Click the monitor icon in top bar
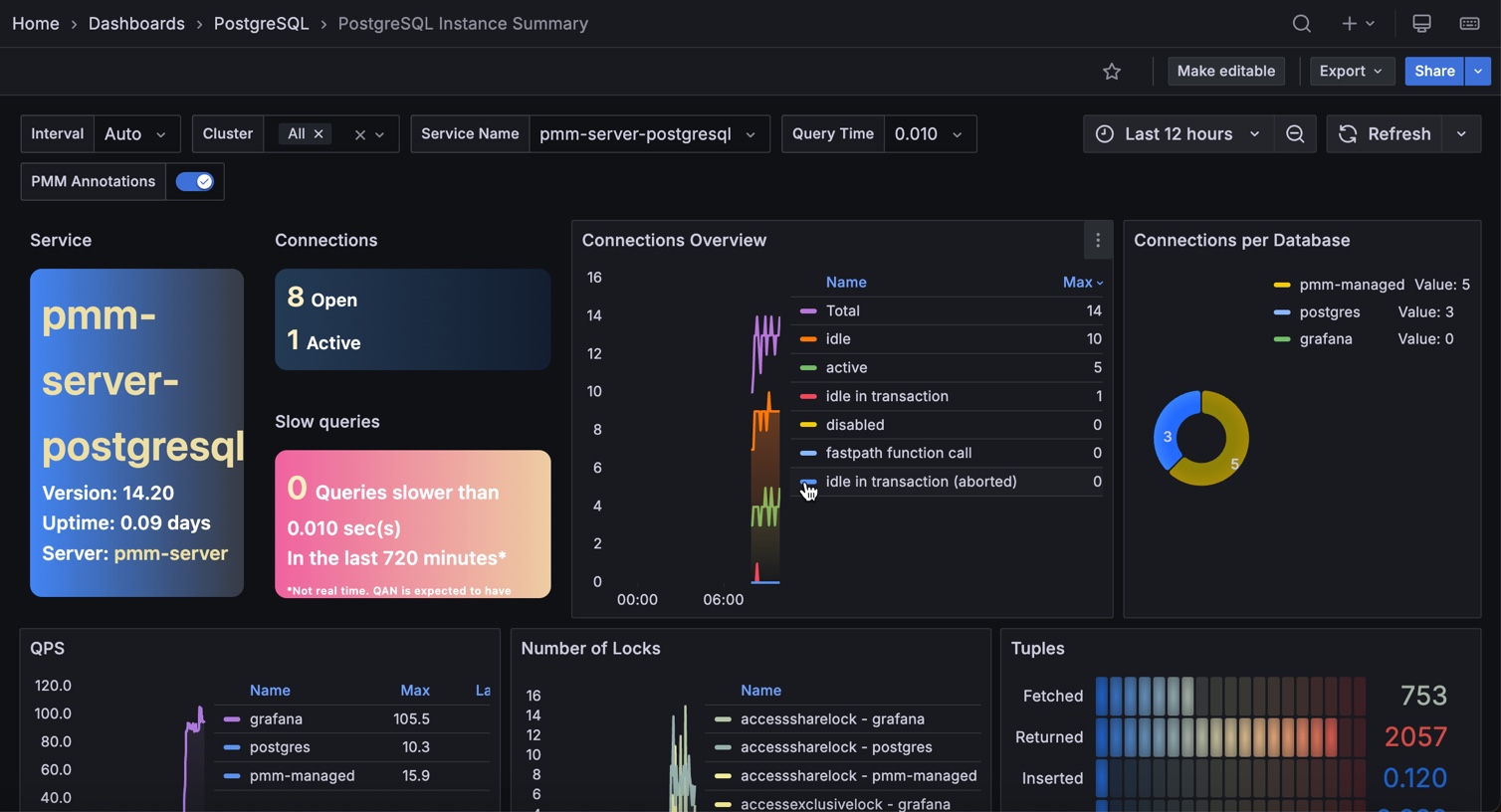 [1421, 24]
